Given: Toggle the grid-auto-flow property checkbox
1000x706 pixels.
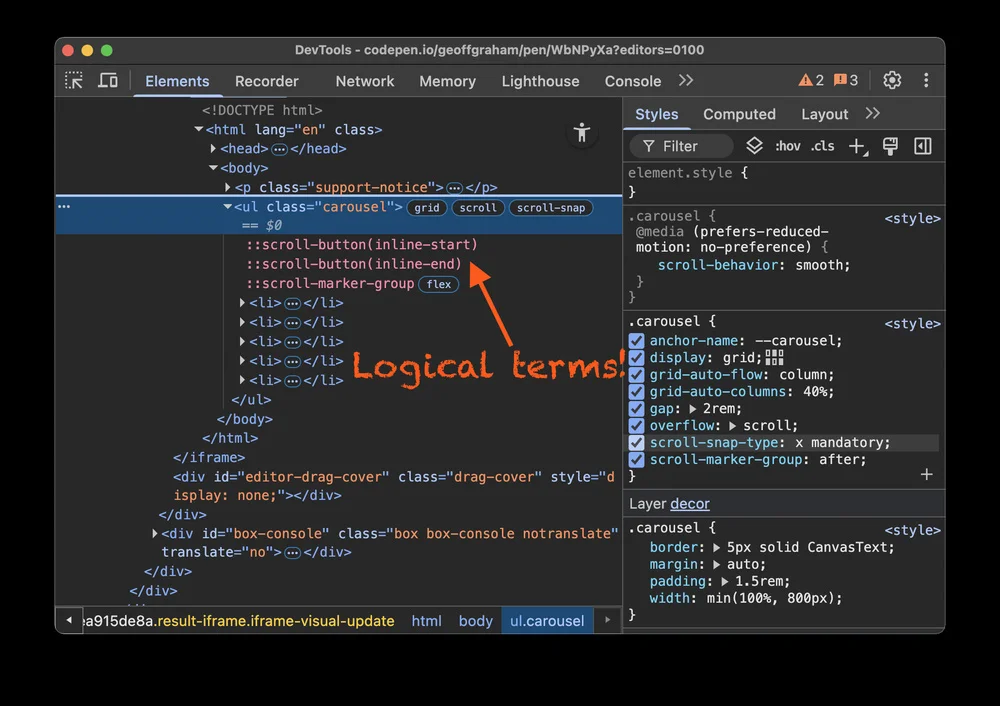Looking at the screenshot, I should tap(636, 374).
